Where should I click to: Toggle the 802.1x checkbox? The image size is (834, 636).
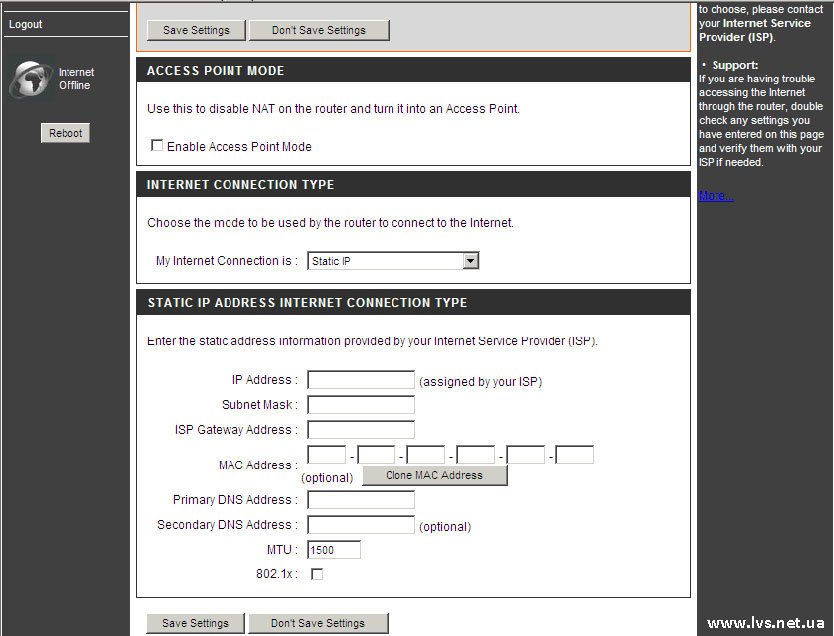[317, 574]
